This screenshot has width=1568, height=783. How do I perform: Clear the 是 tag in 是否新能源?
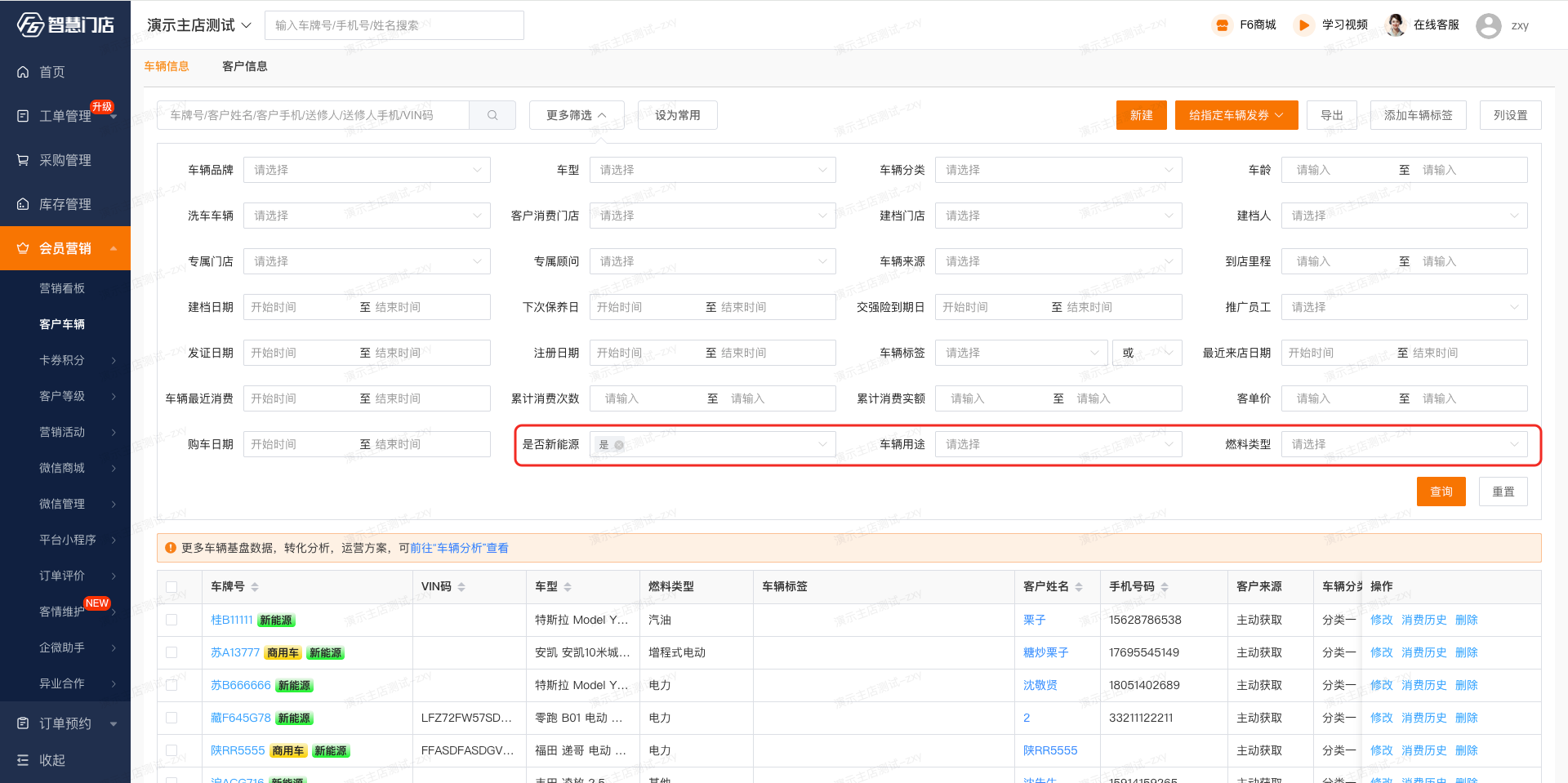point(619,445)
